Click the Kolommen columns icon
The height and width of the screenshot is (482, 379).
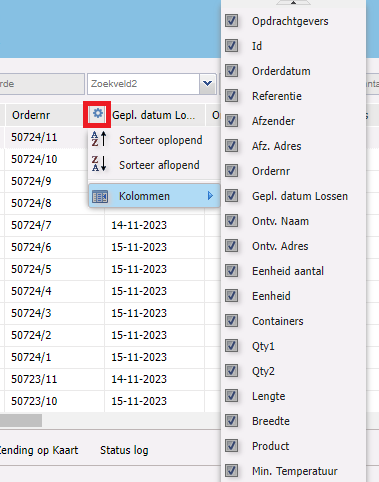tap(100, 196)
